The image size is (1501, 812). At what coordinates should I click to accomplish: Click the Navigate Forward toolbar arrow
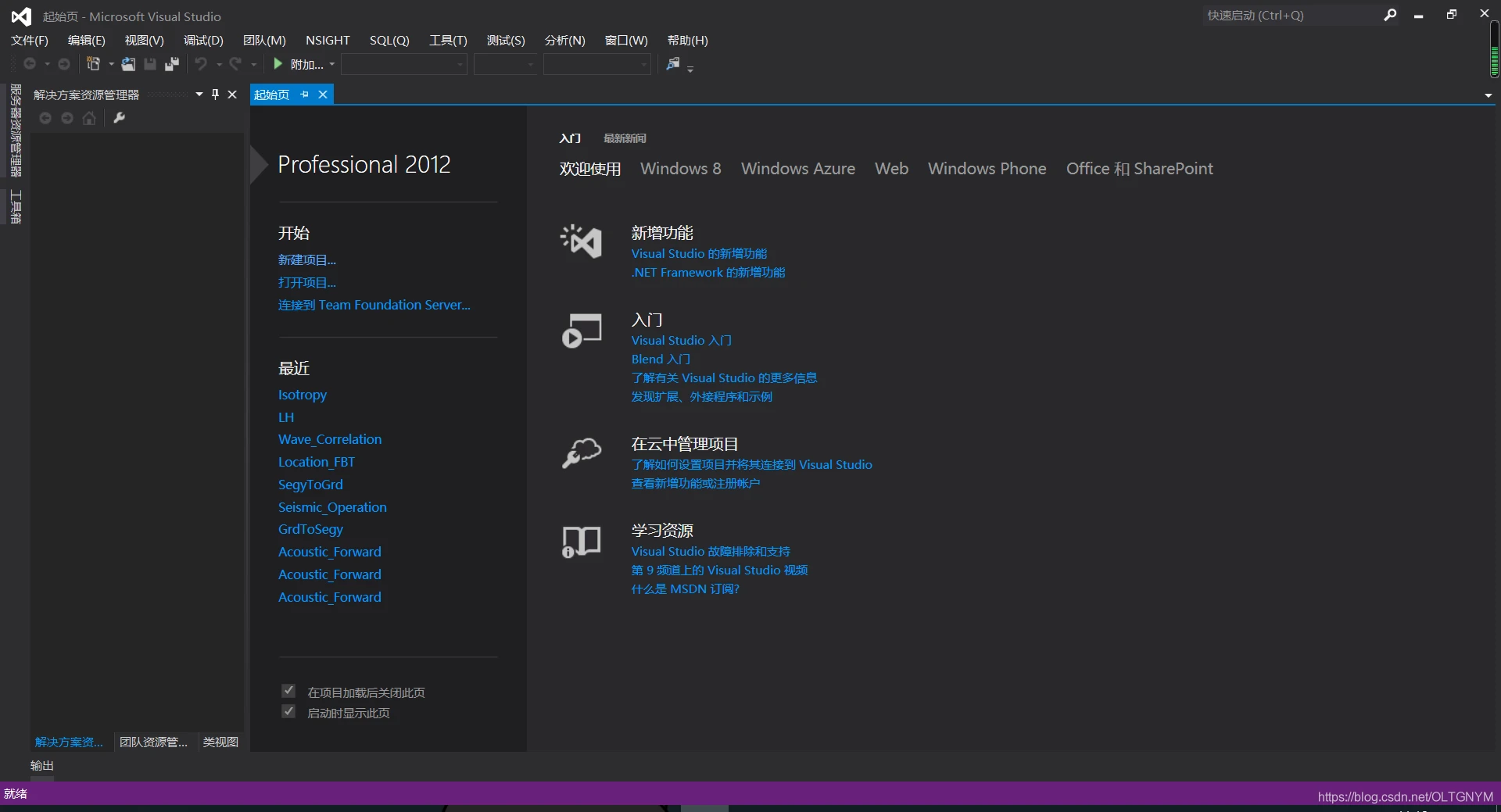(64, 64)
